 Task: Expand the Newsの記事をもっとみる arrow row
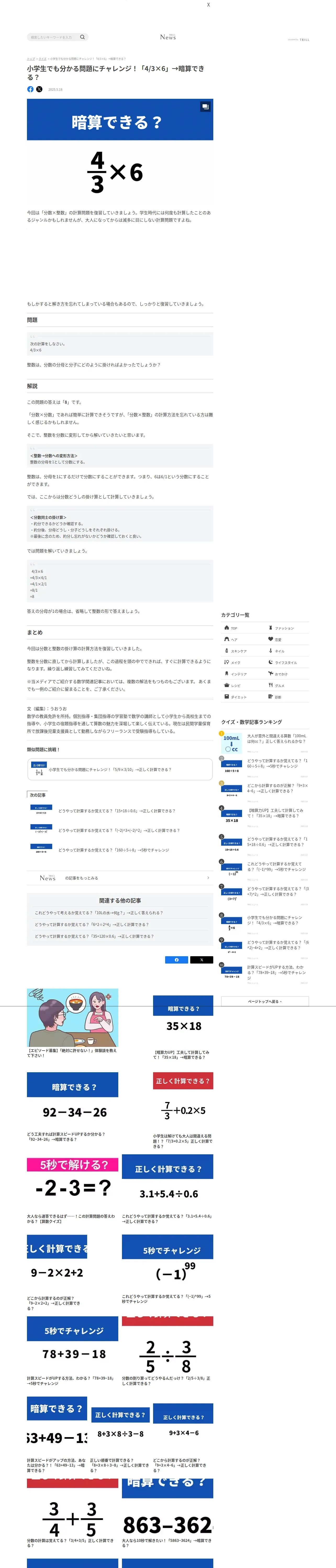click(x=120, y=878)
